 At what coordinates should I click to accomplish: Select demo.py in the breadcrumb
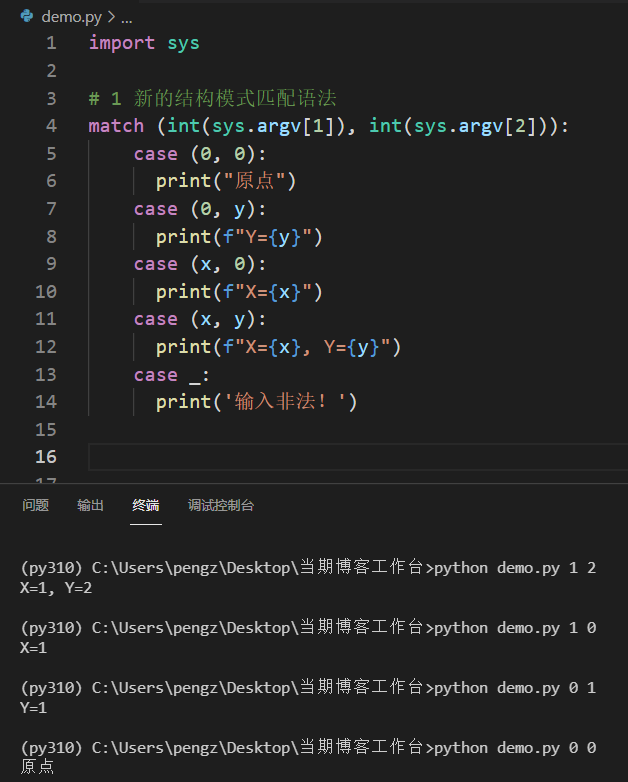point(71,17)
